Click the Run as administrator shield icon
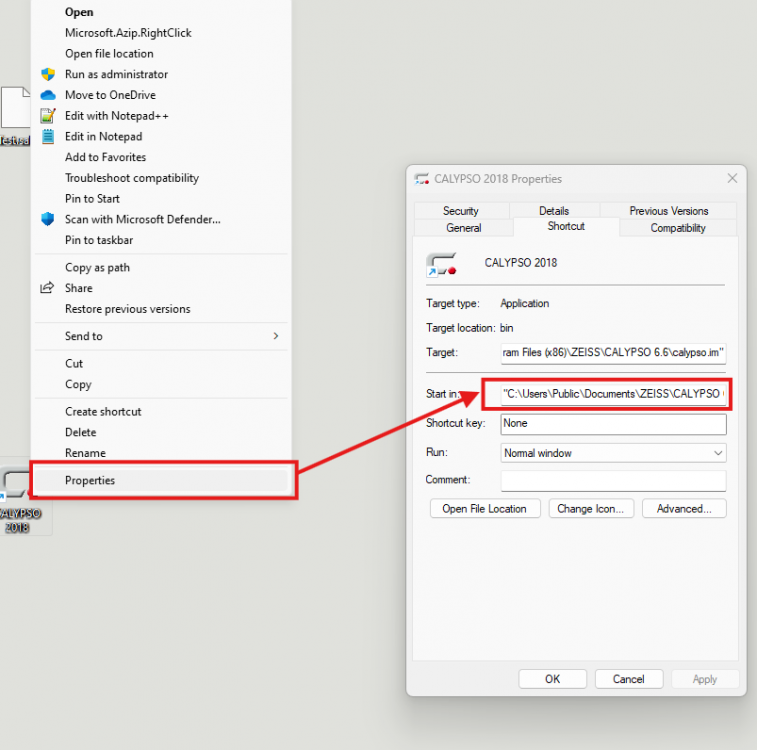Viewport: 757px width, 750px height. coord(48,74)
